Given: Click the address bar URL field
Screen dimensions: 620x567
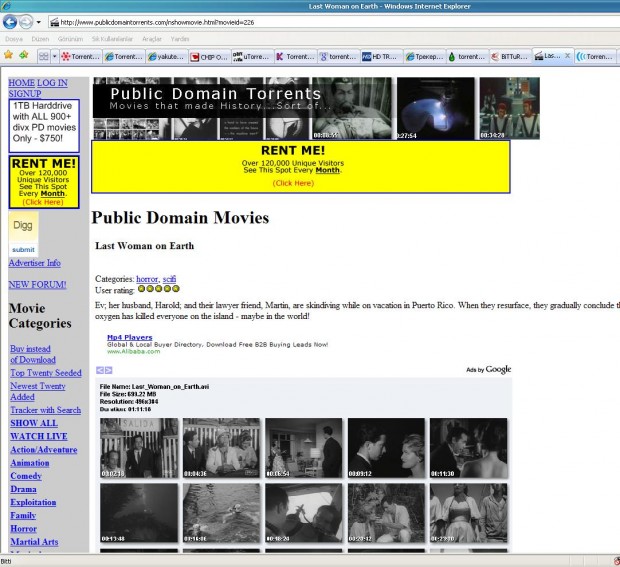Looking at the screenshot, I should (332, 22).
